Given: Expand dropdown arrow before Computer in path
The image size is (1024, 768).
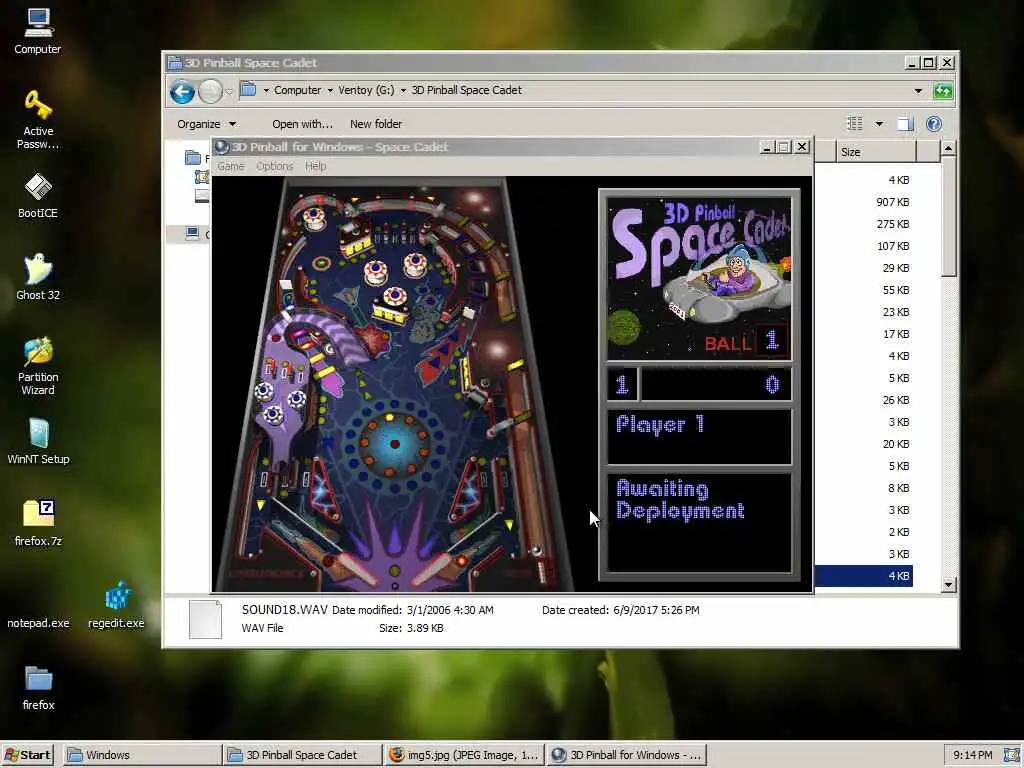Looking at the screenshot, I should tap(266, 90).
